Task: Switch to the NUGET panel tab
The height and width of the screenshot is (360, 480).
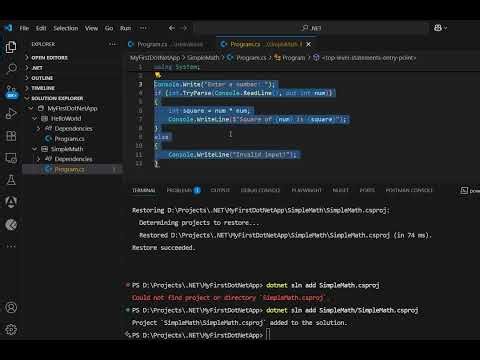Action: 341,190
